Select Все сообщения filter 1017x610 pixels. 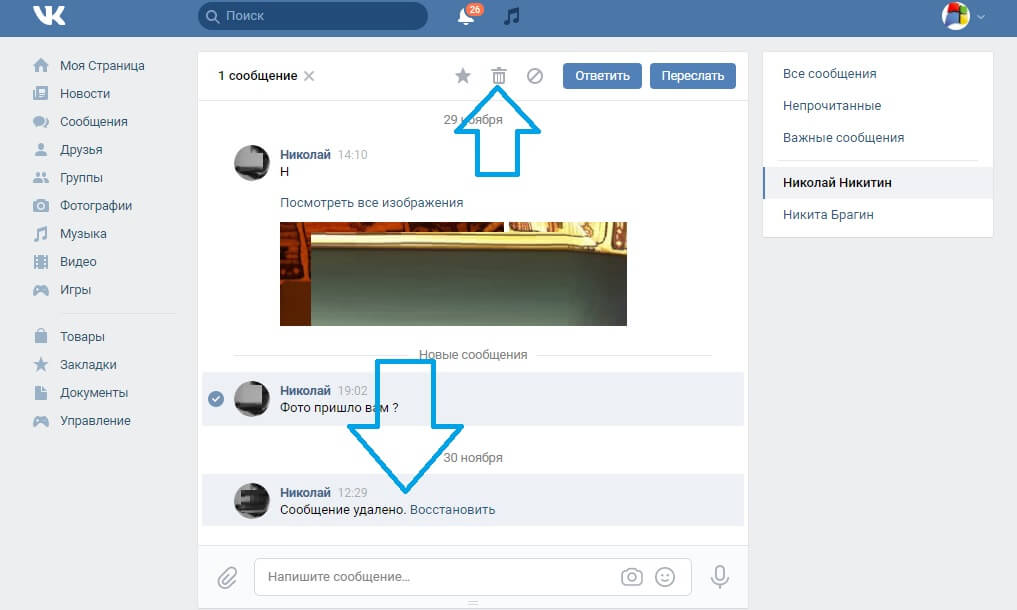829,73
